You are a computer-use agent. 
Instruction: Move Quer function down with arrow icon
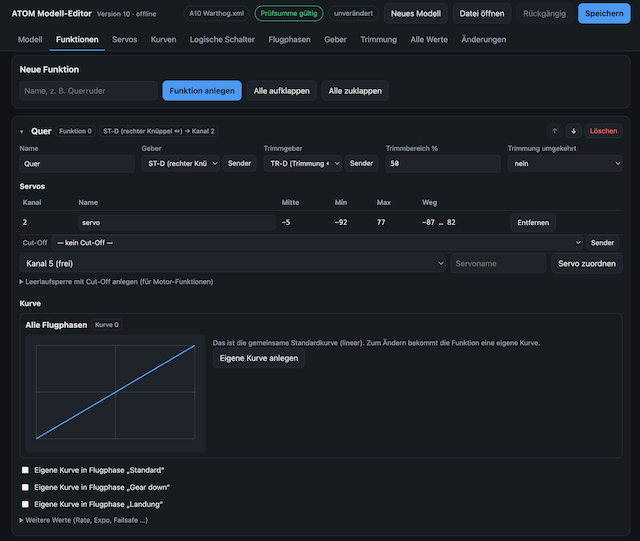click(x=573, y=131)
